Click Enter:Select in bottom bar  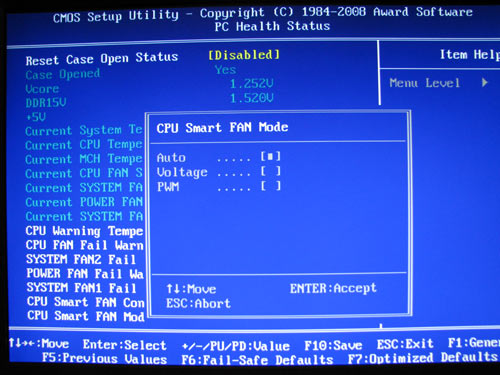tap(124, 345)
